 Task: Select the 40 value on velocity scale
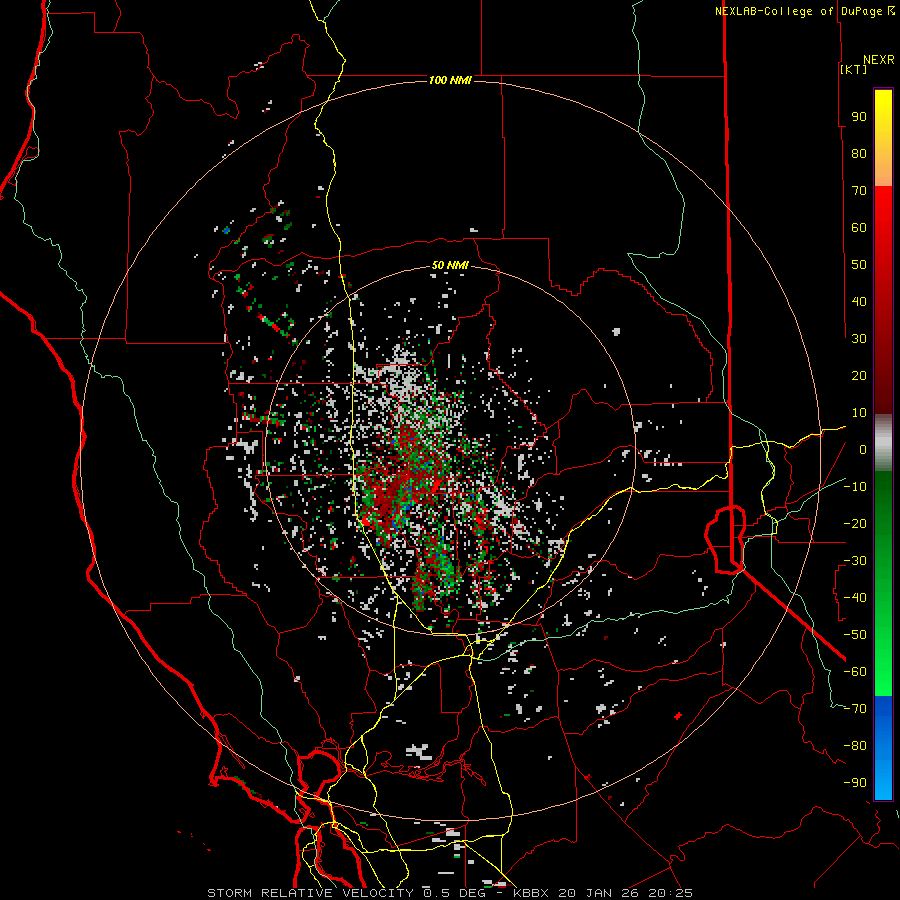pos(859,301)
